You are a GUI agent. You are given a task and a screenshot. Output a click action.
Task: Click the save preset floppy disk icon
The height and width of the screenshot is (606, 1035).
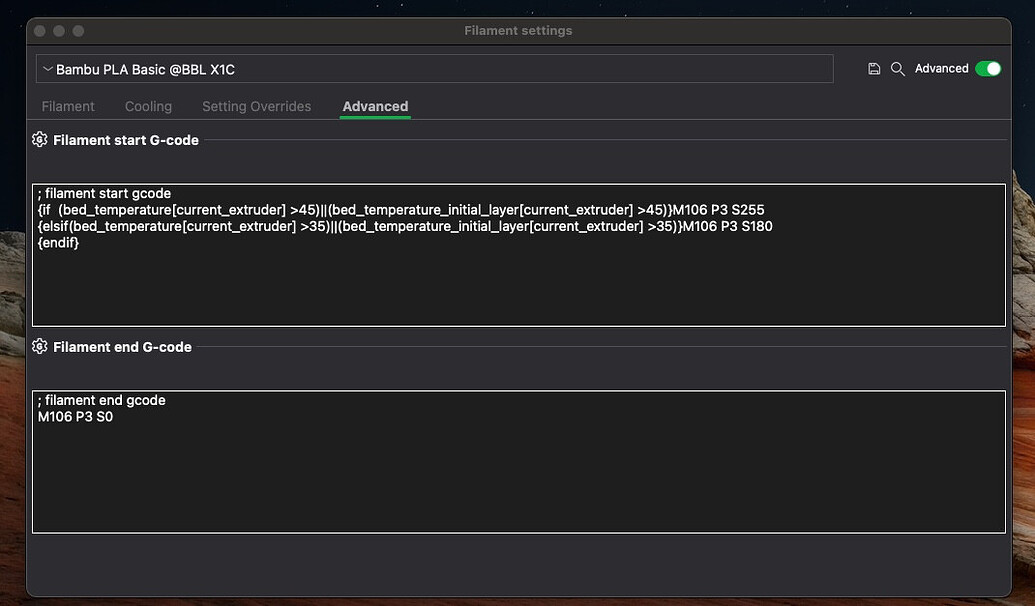[874, 69]
